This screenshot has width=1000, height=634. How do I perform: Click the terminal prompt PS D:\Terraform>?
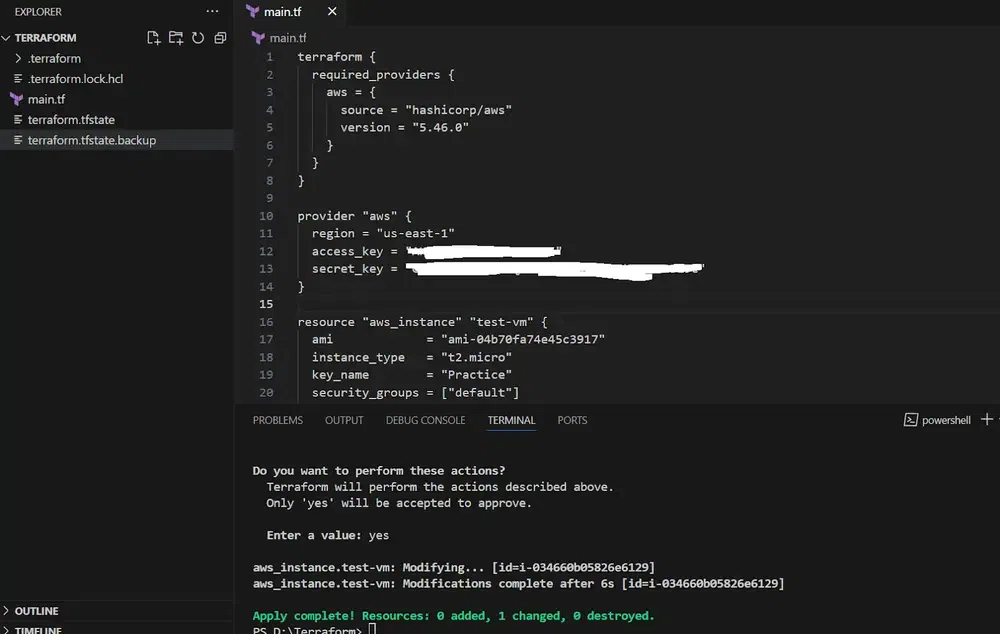coord(307,630)
